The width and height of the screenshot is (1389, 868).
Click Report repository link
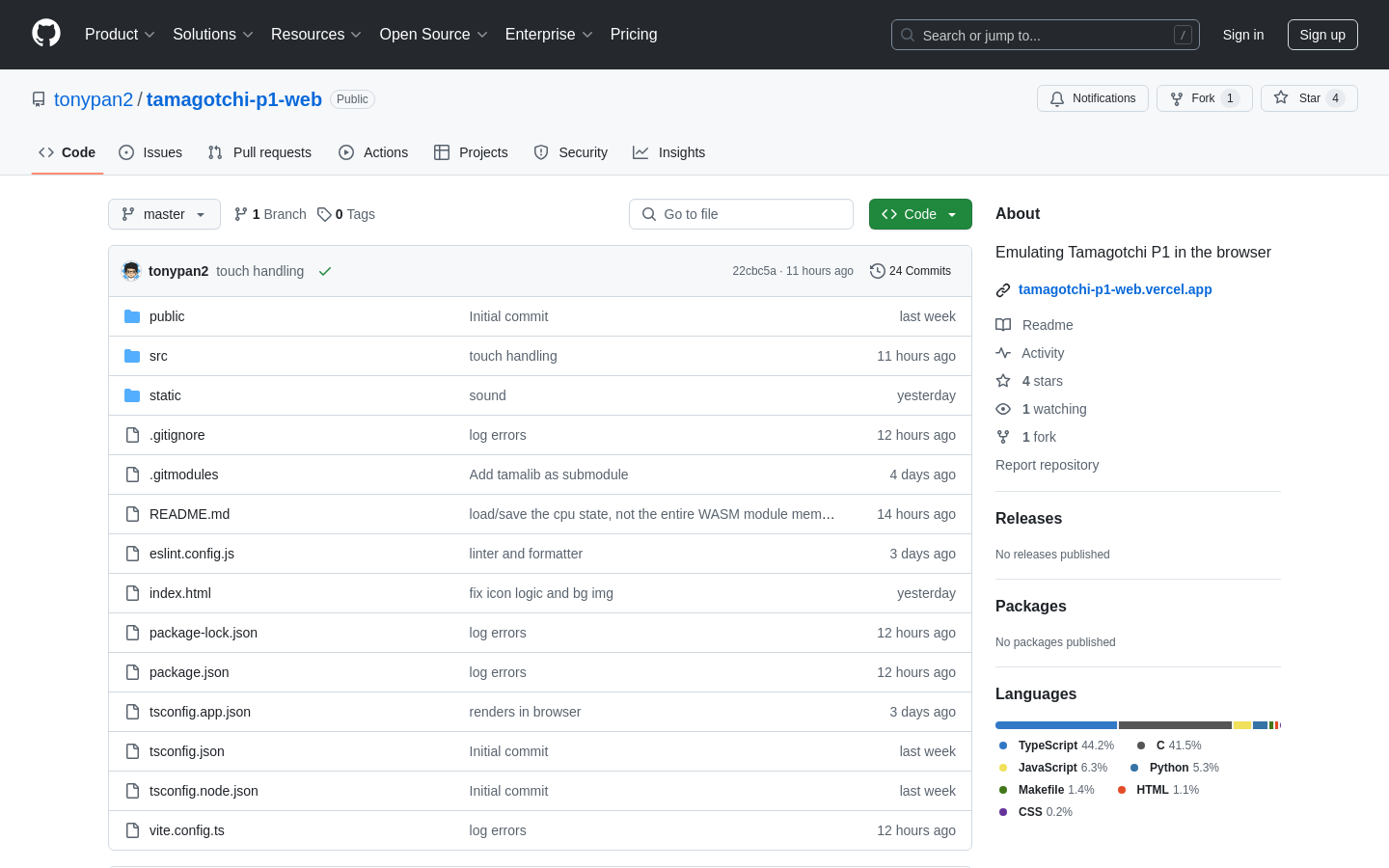[1047, 465]
